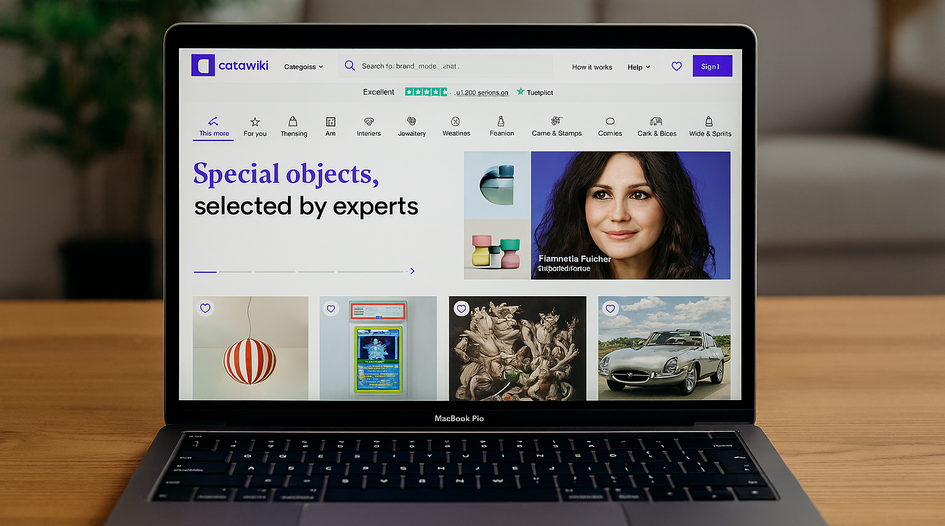Open the Help dropdown menu
Viewport: 945px width, 526px height.
tap(638, 67)
